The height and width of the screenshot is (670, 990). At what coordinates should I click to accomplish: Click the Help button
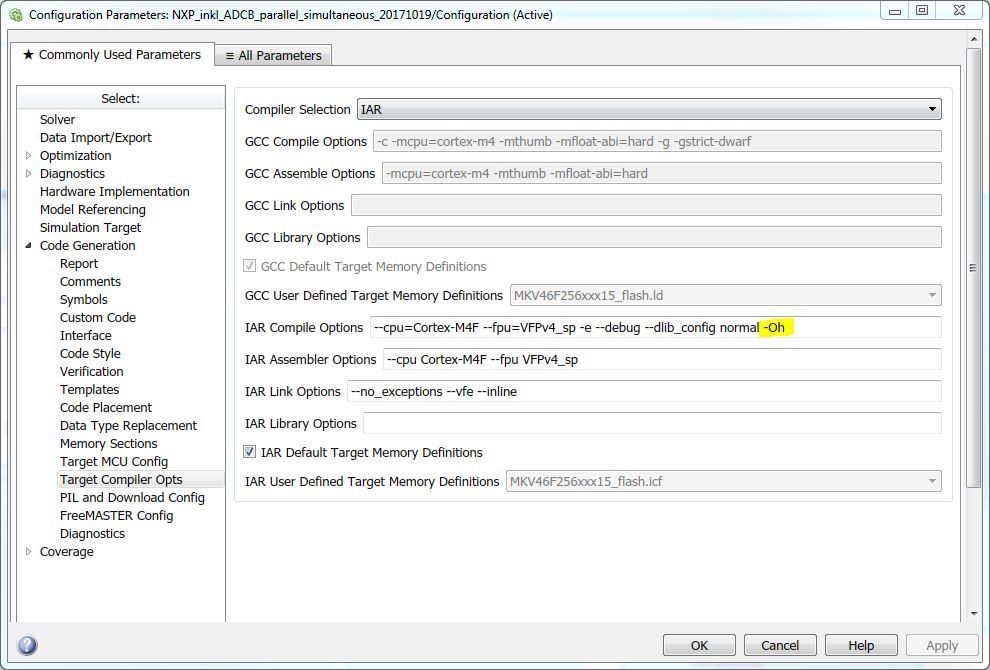[861, 645]
